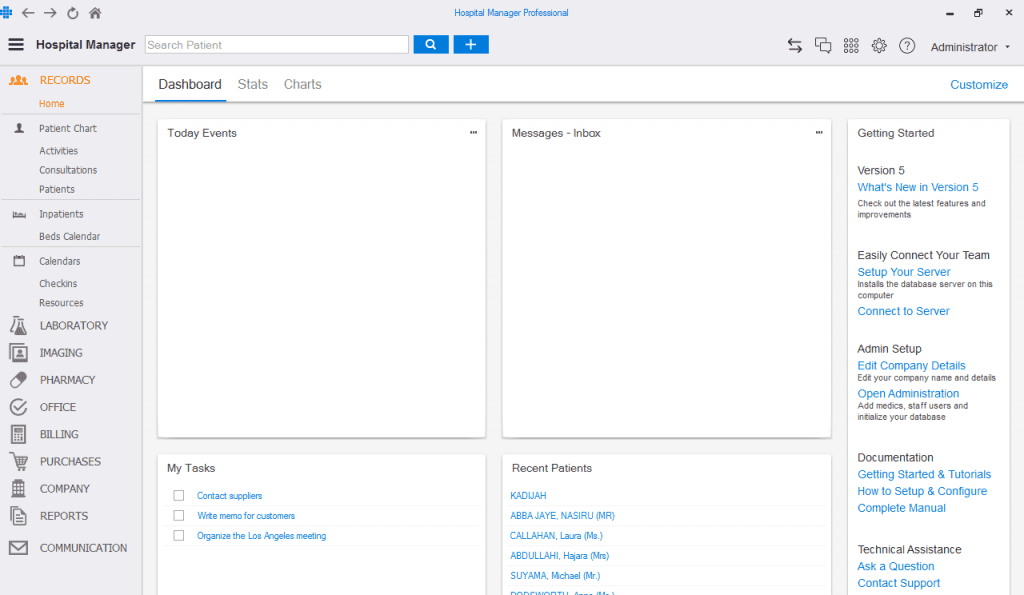
Task: Check the Contact suppliers task checkbox
Action: pyautogui.click(x=179, y=496)
